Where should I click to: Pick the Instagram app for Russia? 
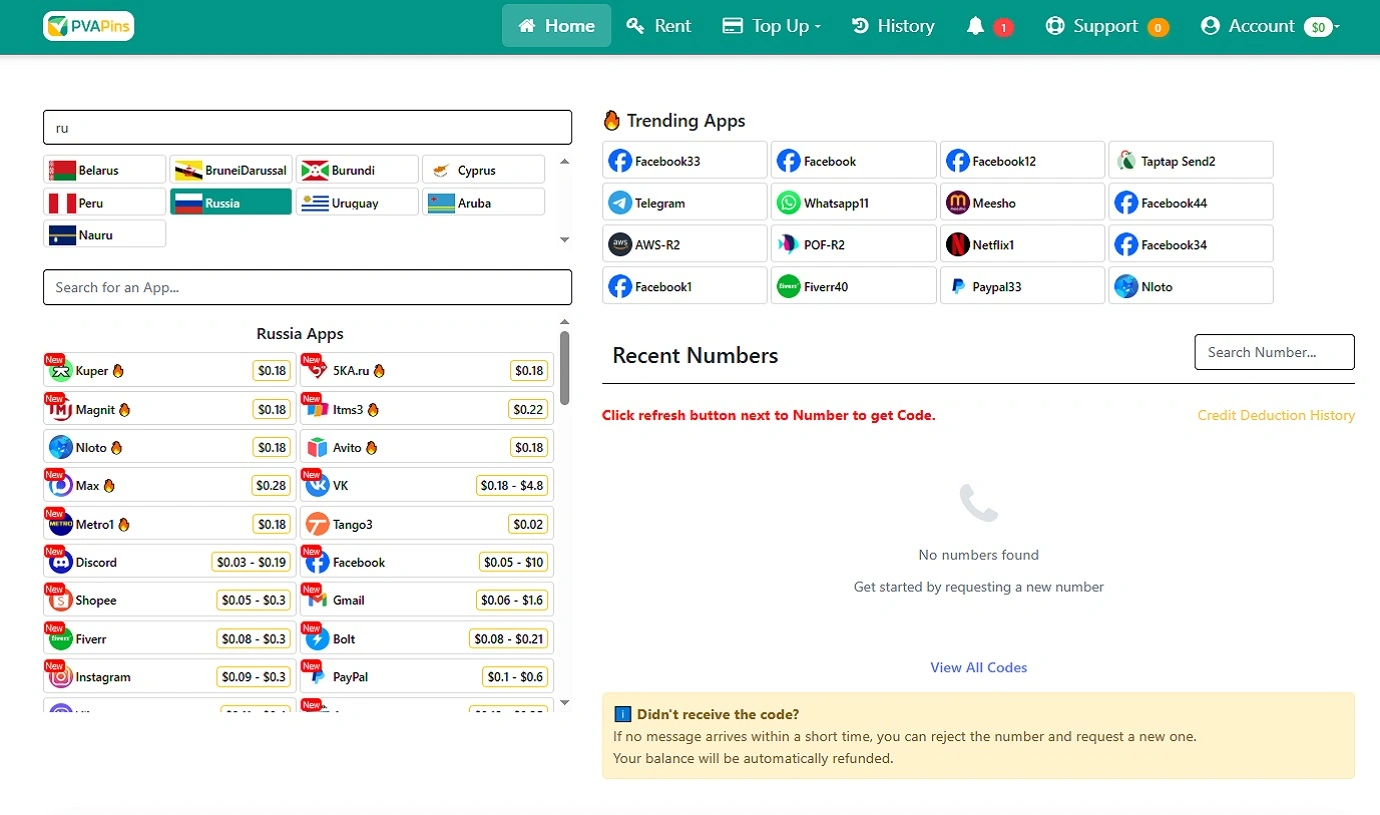170,677
